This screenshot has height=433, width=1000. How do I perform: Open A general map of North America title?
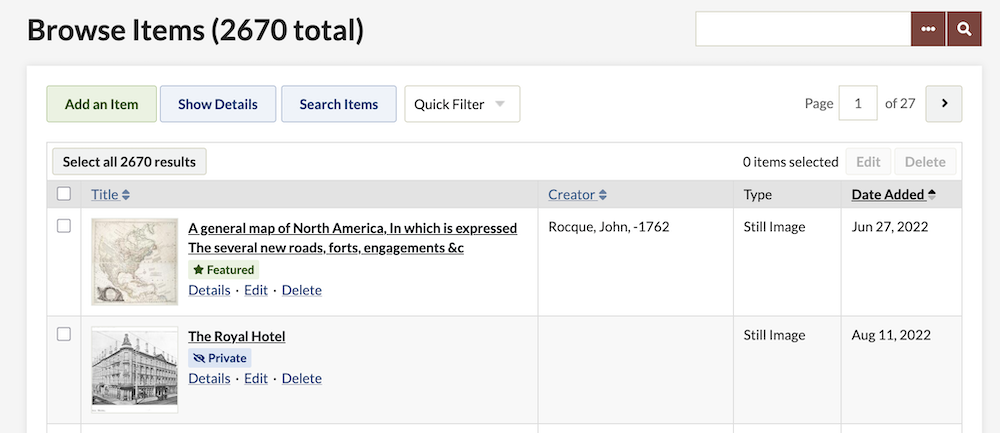click(x=353, y=238)
